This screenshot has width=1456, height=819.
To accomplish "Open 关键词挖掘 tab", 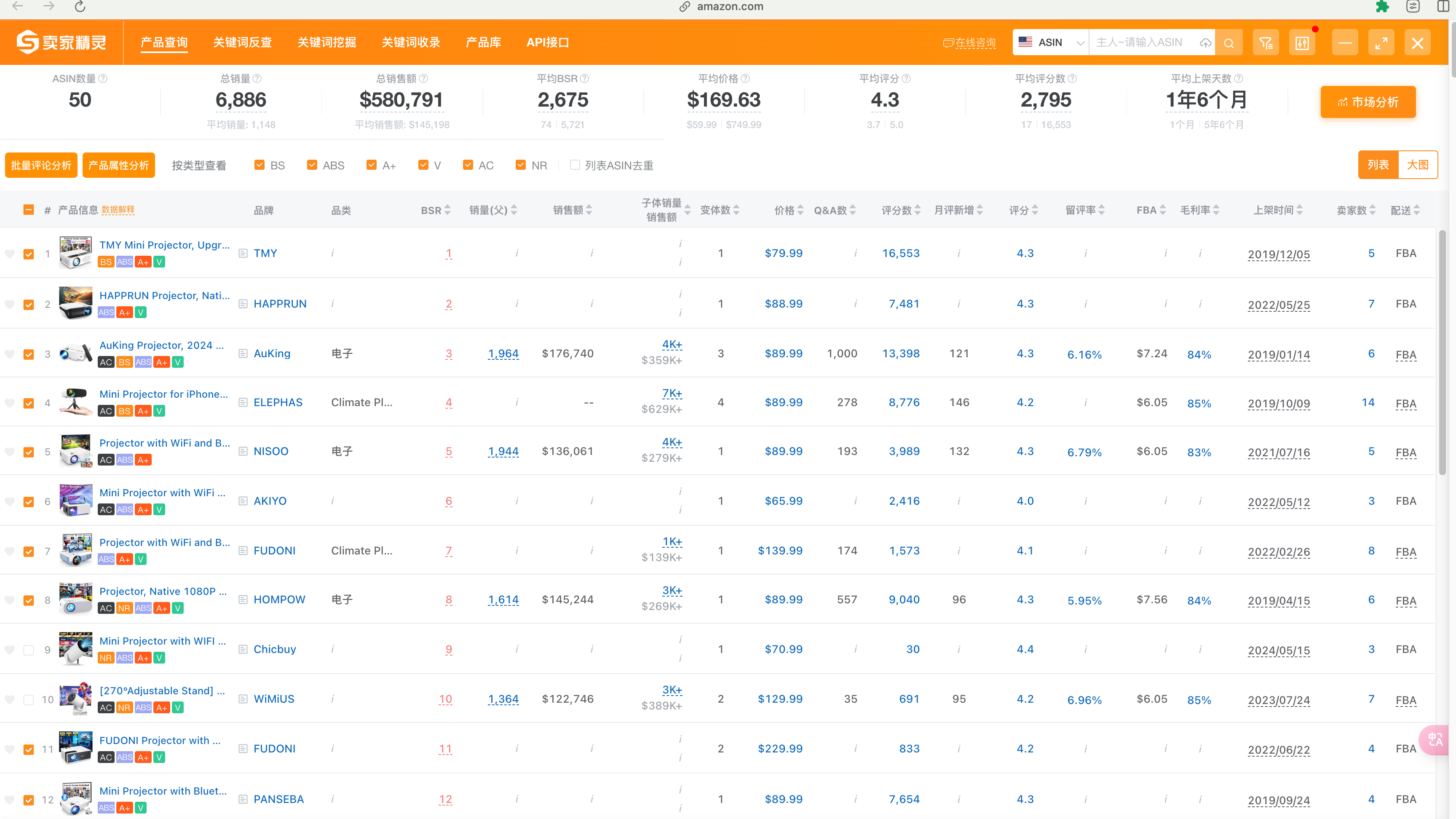I will (x=327, y=43).
